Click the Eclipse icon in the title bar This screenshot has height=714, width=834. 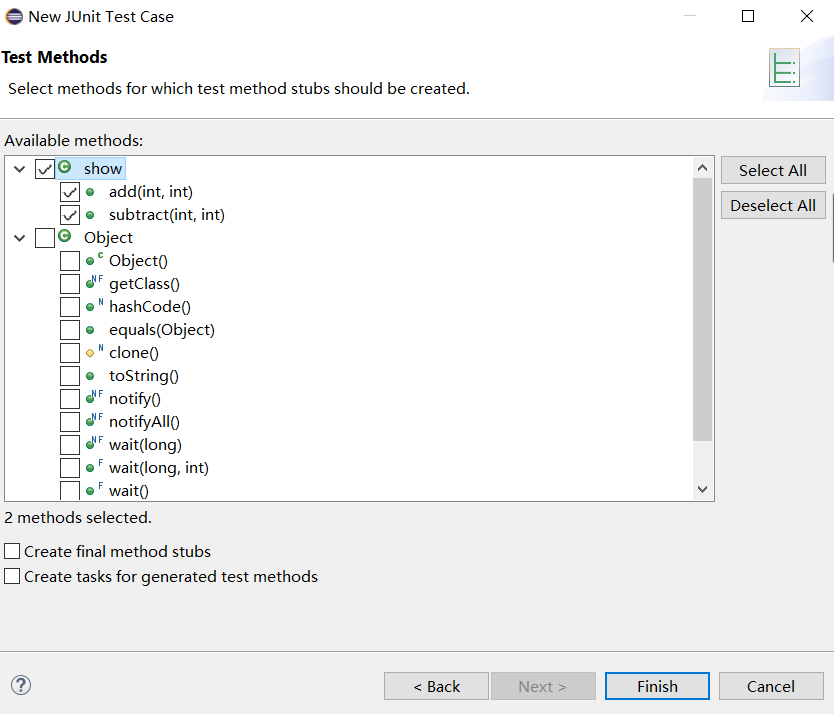pyautogui.click(x=14, y=16)
